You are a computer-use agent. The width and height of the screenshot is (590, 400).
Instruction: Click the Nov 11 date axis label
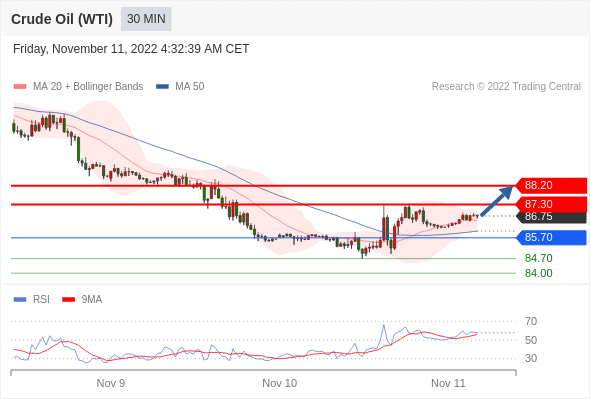(x=448, y=383)
